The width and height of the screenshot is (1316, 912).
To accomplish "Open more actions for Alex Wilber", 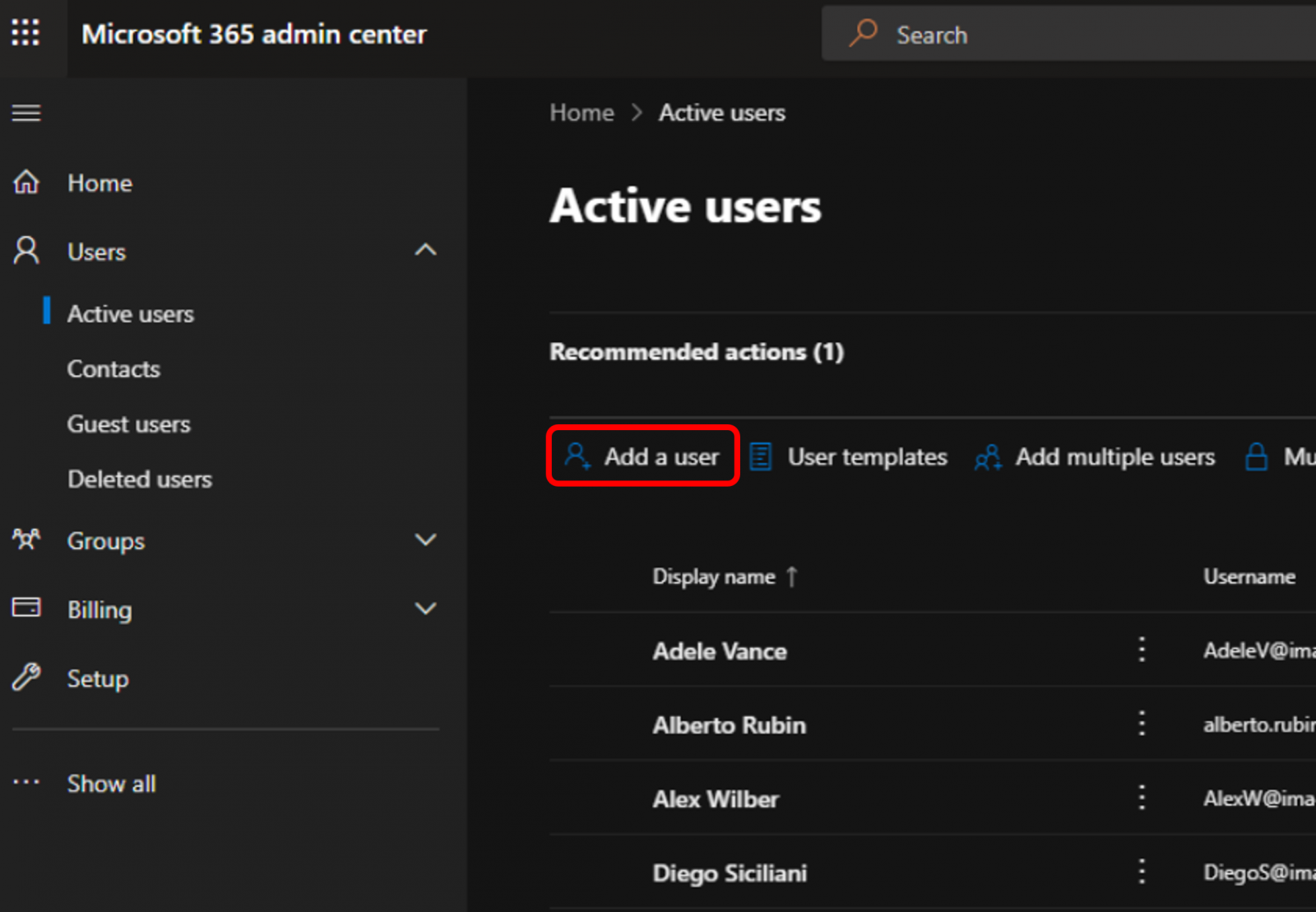I will coord(1142,798).
